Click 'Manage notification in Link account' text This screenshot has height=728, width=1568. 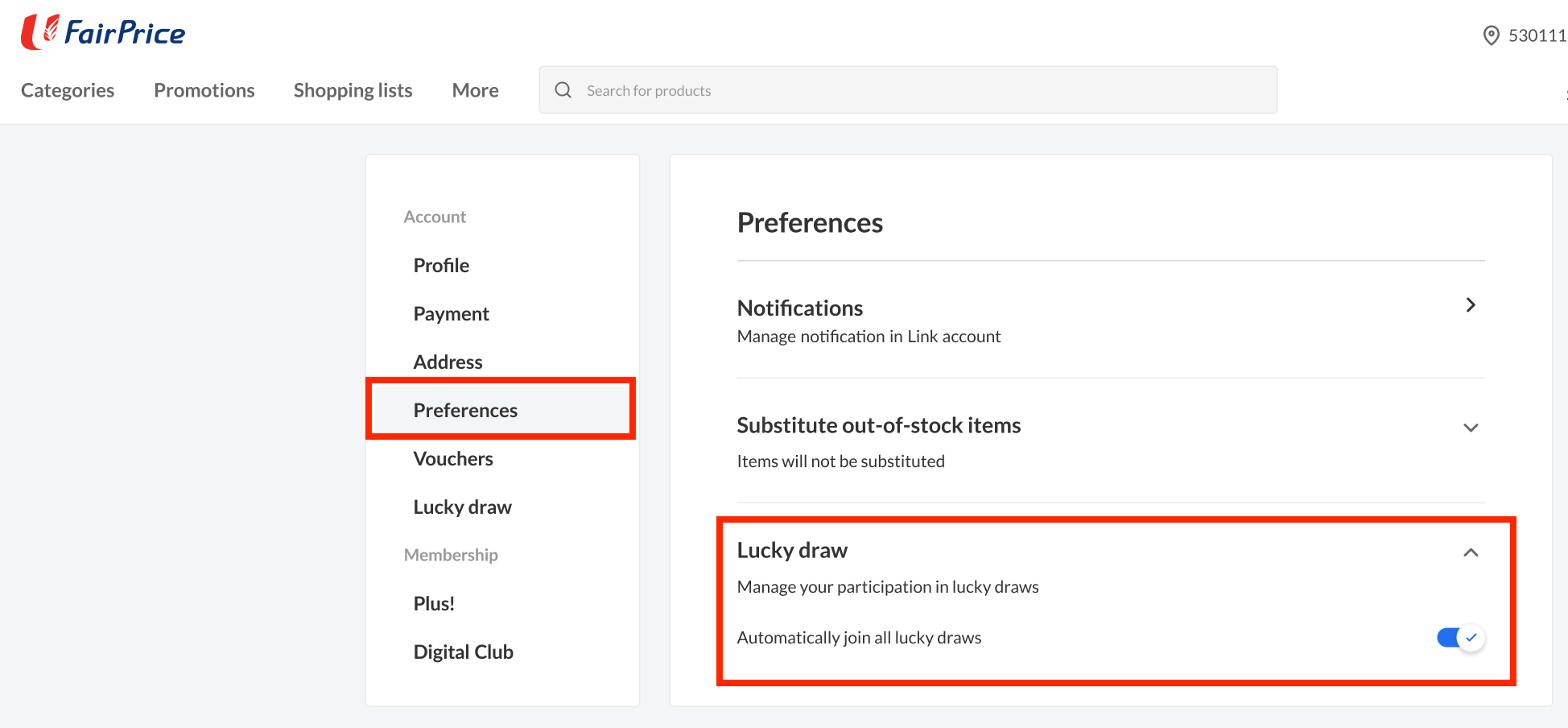coord(869,337)
